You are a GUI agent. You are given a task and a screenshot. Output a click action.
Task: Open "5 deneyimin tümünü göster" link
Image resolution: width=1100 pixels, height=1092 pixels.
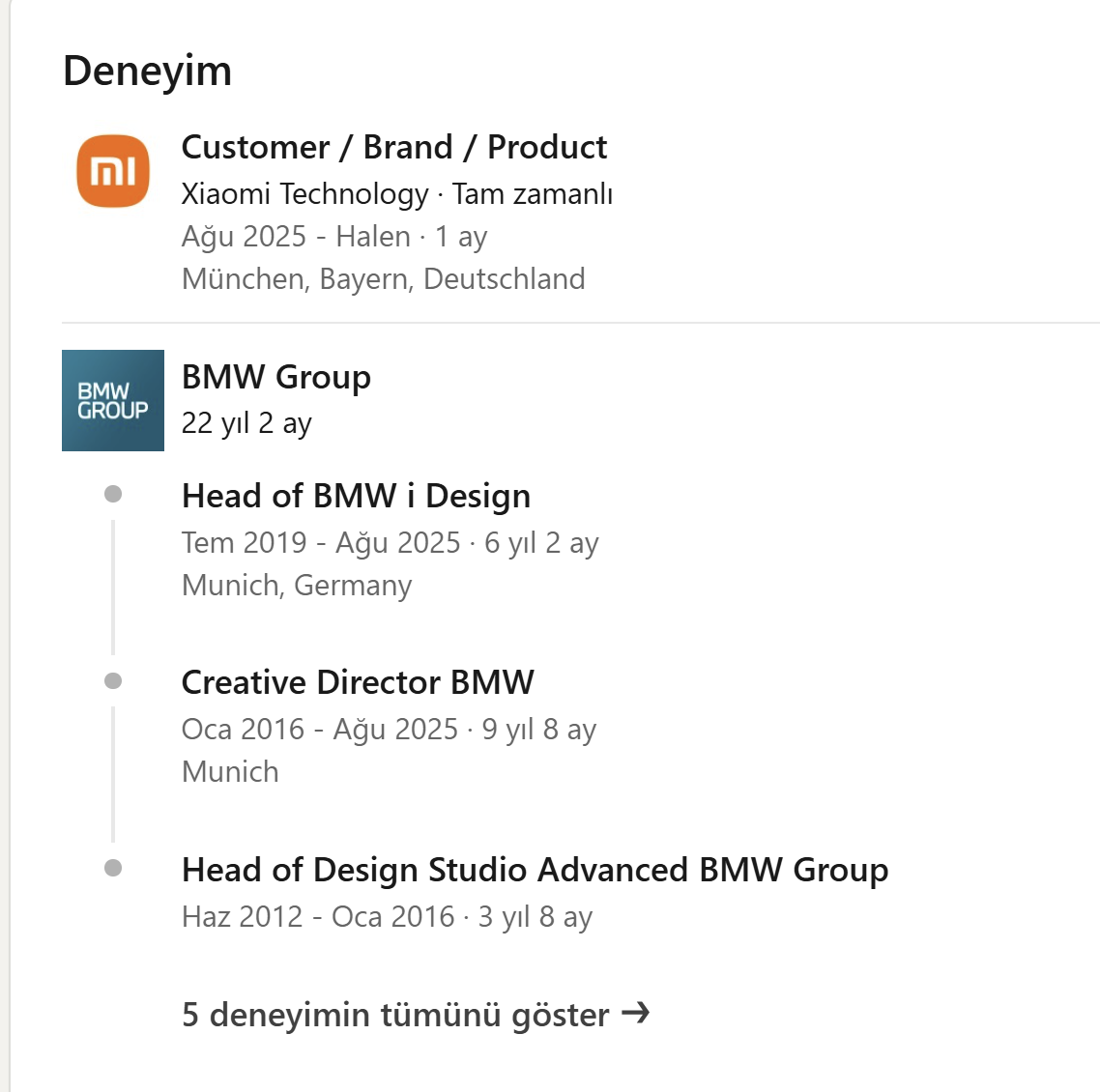pyautogui.click(x=395, y=1015)
